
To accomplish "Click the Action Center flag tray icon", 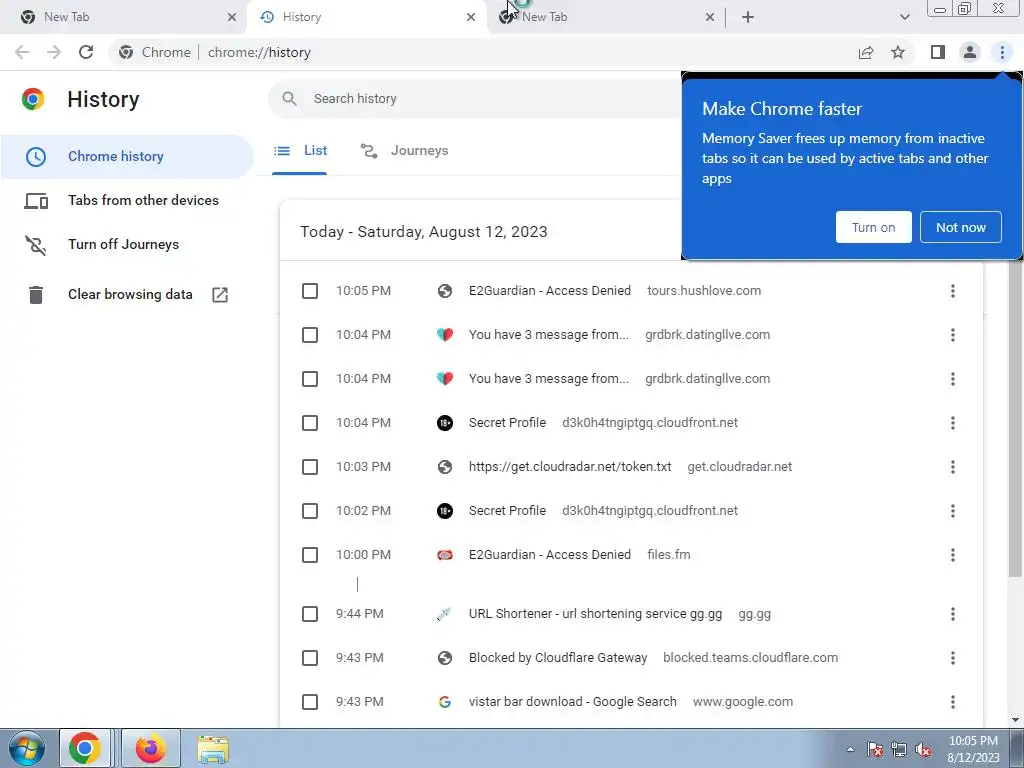I will pyautogui.click(x=875, y=749).
